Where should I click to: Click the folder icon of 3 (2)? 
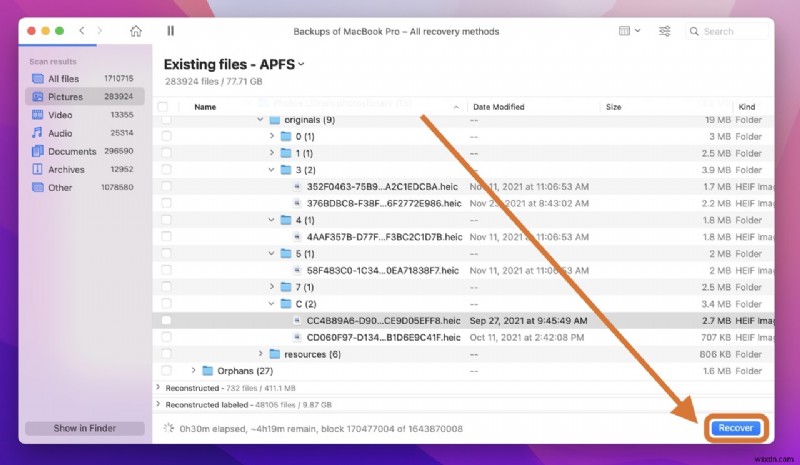click(286, 170)
